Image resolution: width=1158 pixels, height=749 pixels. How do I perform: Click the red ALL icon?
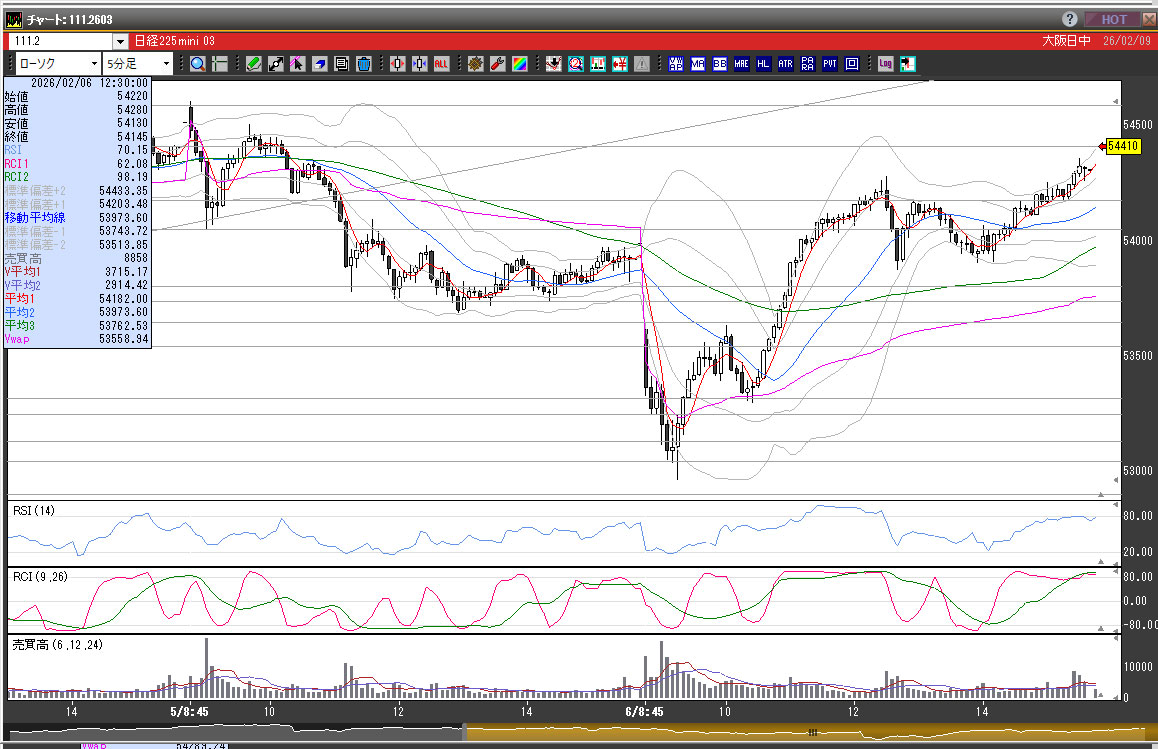[441, 64]
